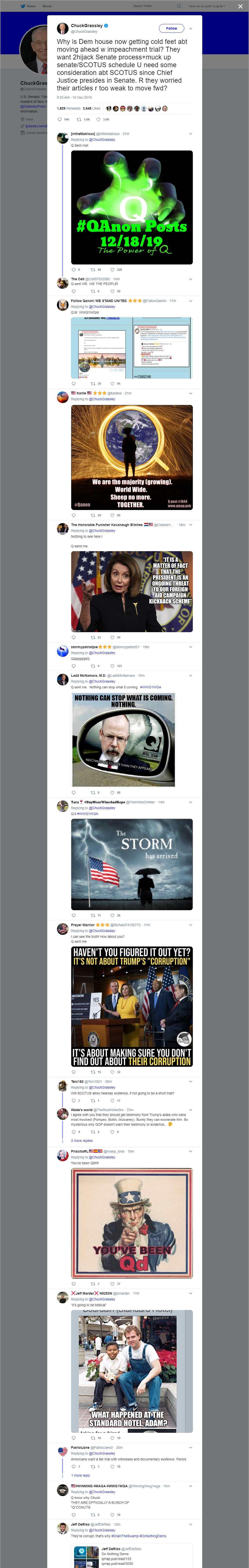249x1568 pixels.
Task: Show 1 more reply under PatriotJane
Action: click(80, 1475)
